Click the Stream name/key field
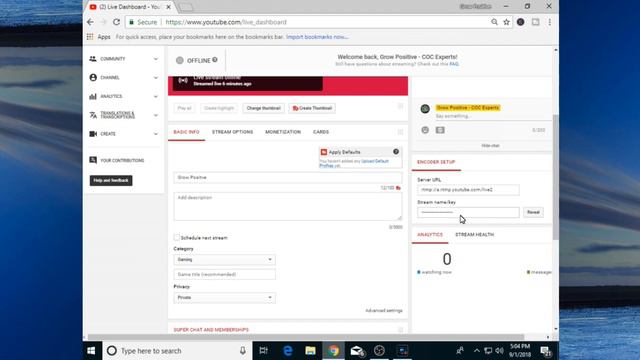 tap(468, 212)
